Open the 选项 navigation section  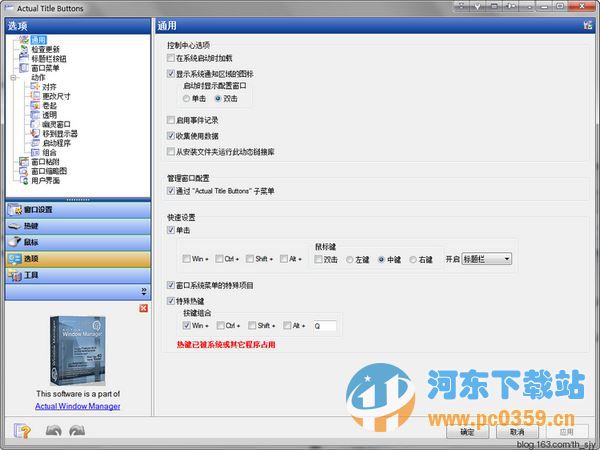pos(78,259)
